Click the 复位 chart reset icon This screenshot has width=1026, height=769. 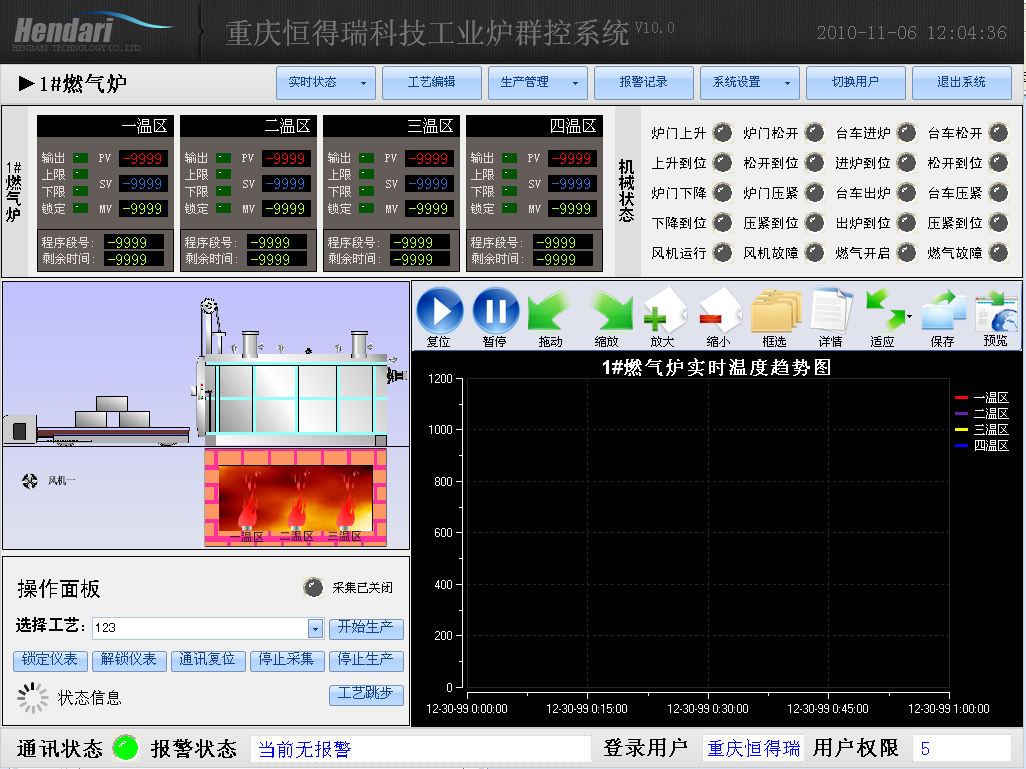[438, 310]
